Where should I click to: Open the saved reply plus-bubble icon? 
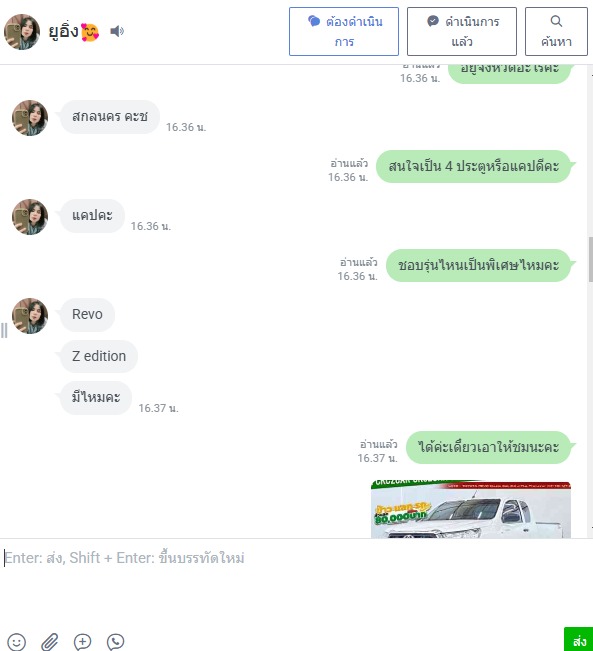[x=82, y=642]
